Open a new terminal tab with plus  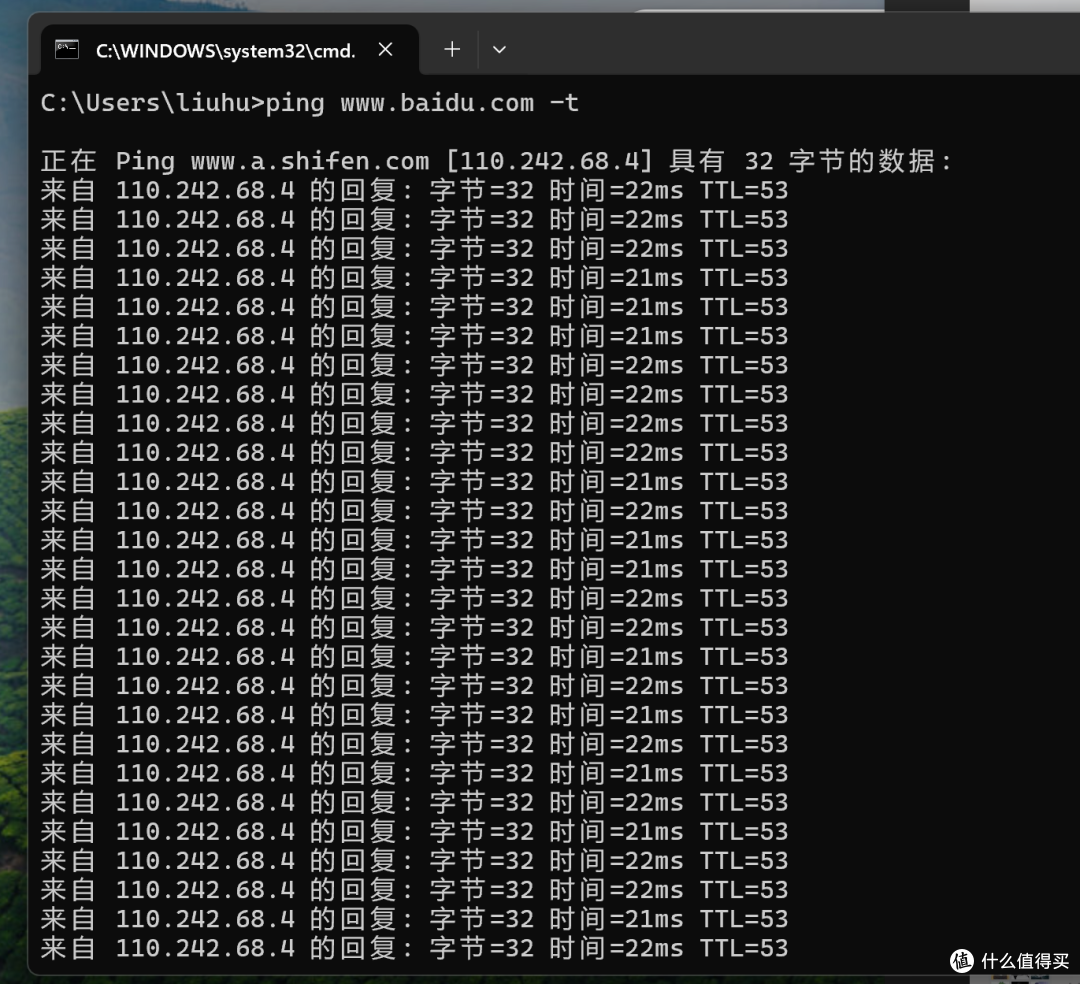pyautogui.click(x=452, y=50)
